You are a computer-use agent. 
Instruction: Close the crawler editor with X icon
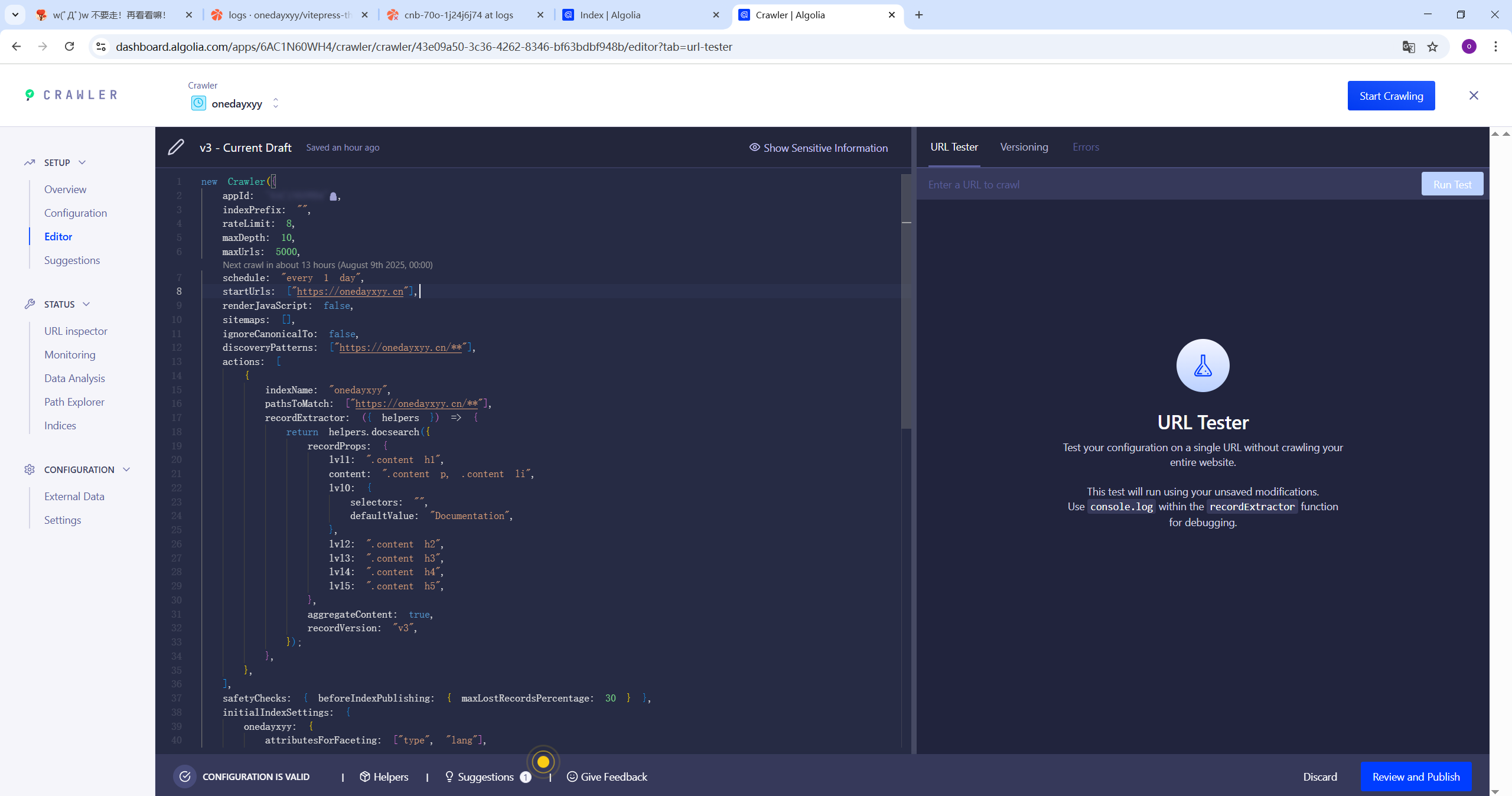[1474, 96]
